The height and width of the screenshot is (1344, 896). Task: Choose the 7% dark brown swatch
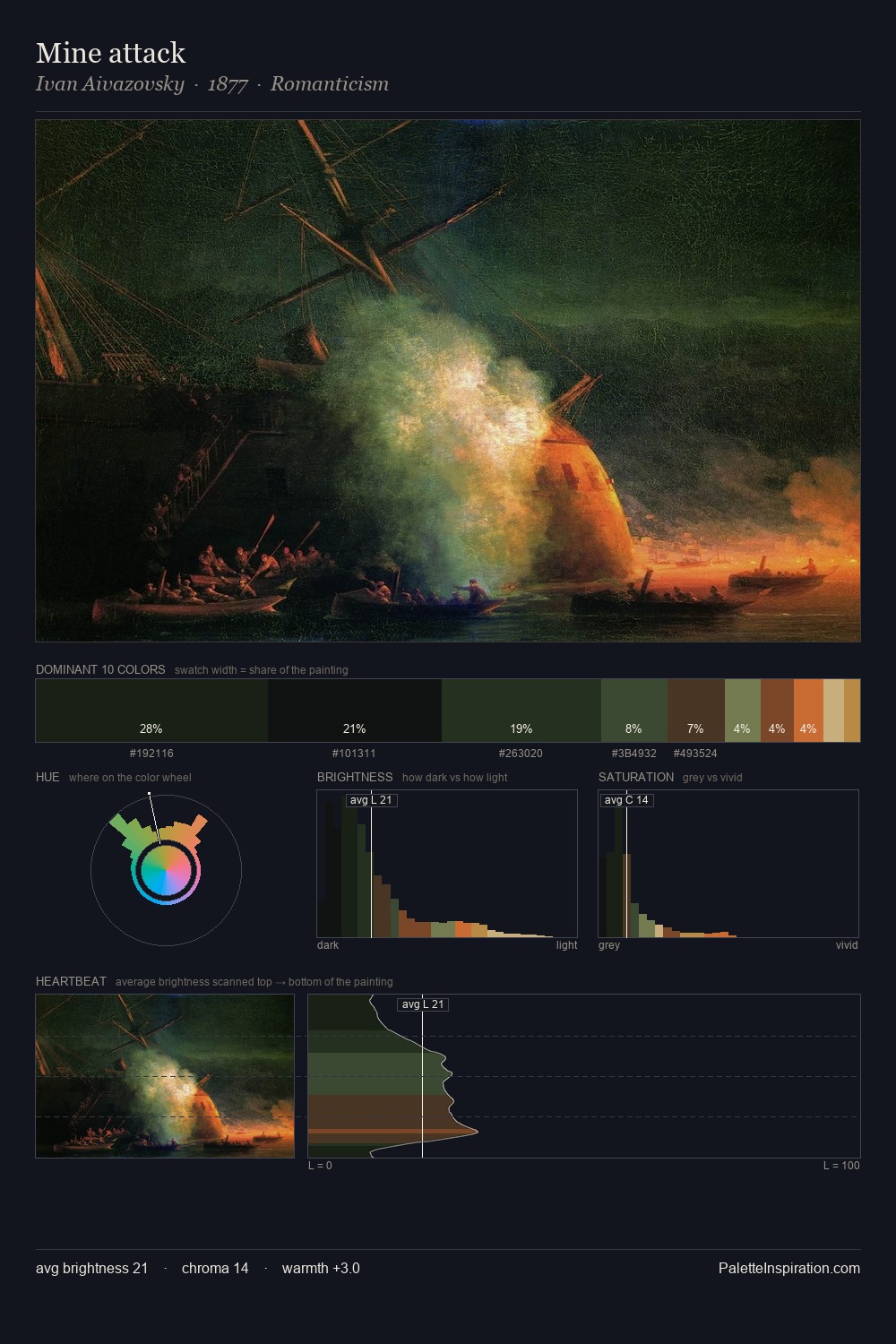pyautogui.click(x=696, y=711)
